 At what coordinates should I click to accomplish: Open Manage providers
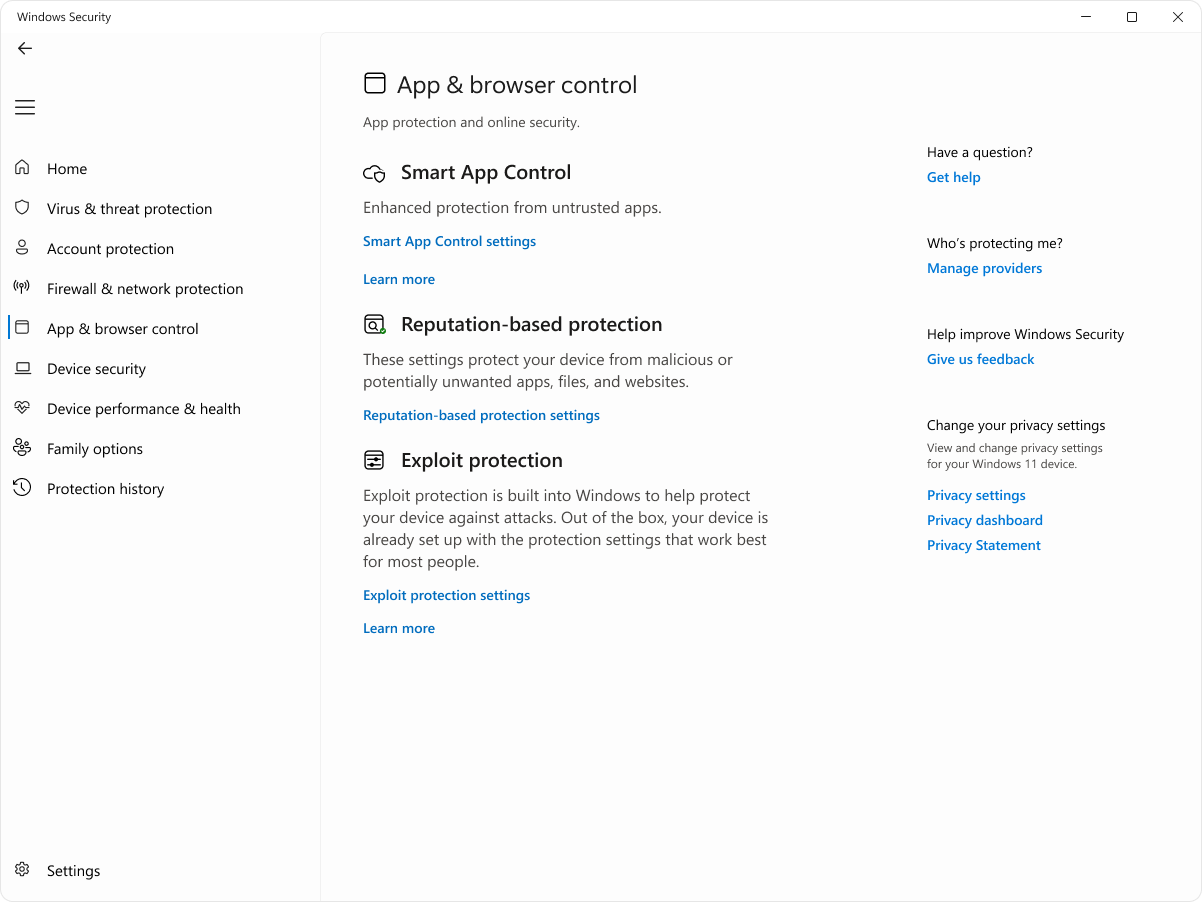pyautogui.click(x=984, y=268)
